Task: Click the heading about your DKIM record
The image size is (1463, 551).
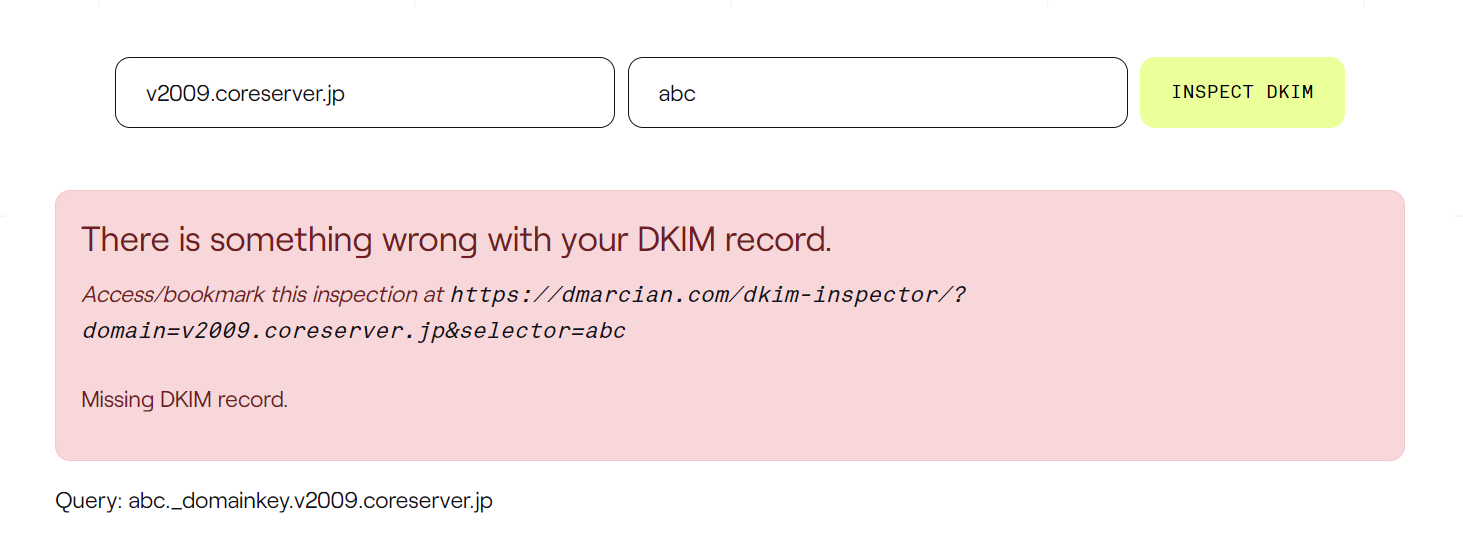Action: coord(456,240)
